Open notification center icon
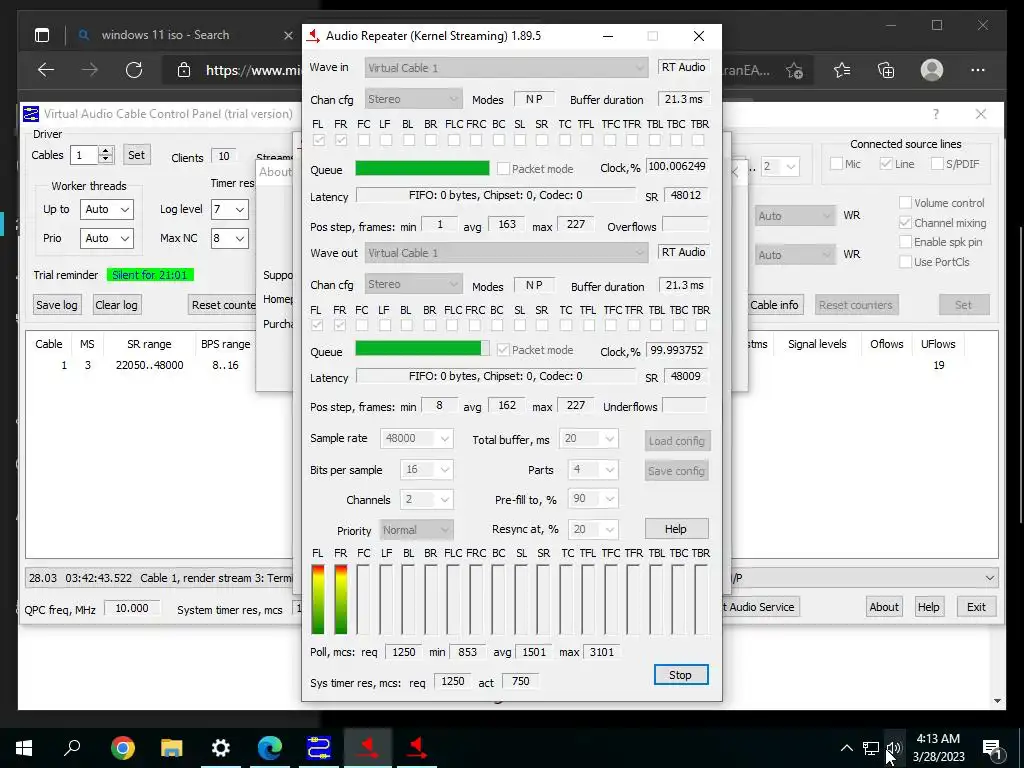The height and width of the screenshot is (768, 1024). tap(992, 748)
